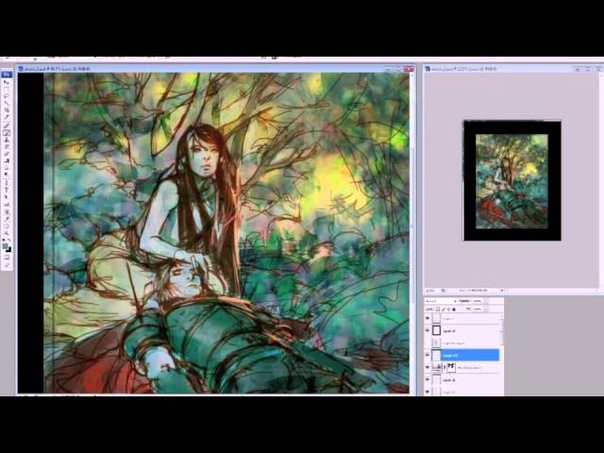
Task: Click zoom percentage field in small document window
Action: pyautogui.click(x=430, y=291)
